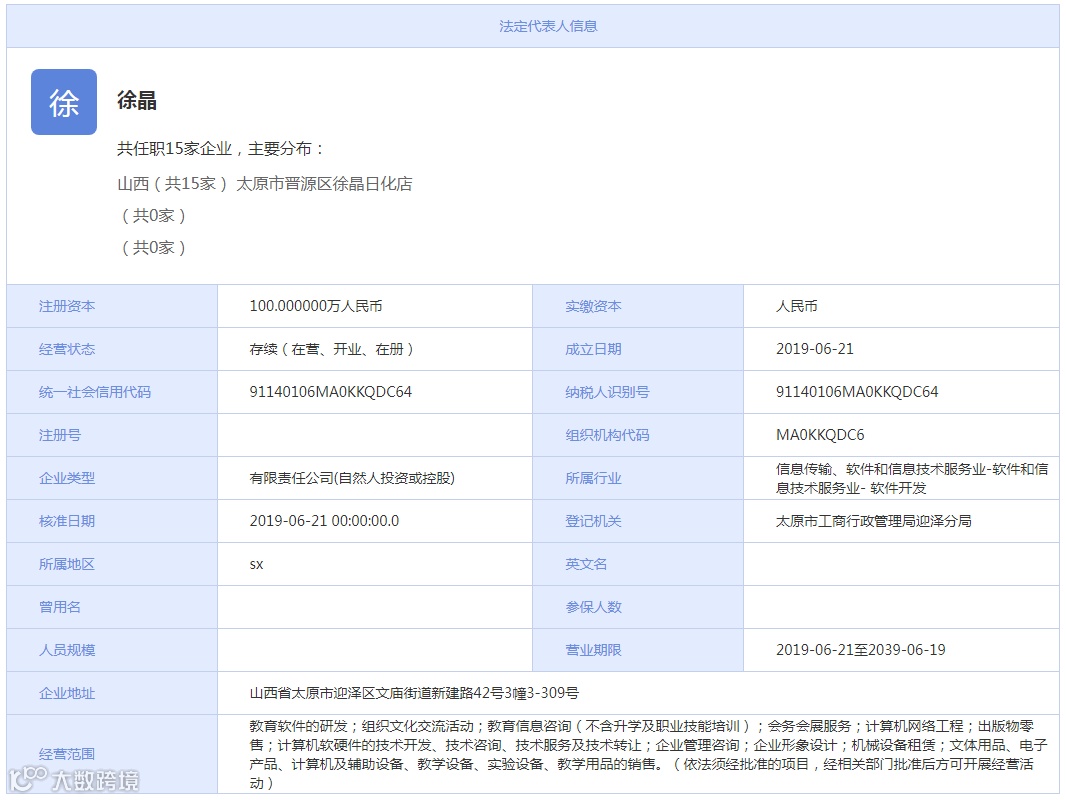This screenshot has width=1066, height=800.
Task: Select the 组织机构代码 label
Action: coord(607,434)
